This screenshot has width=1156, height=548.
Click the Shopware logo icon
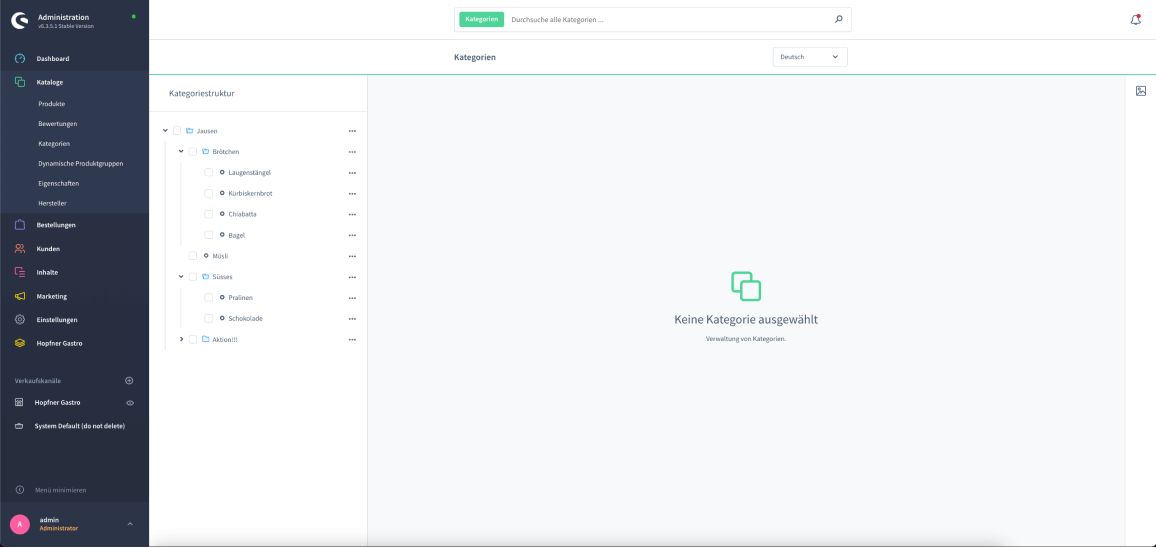20,20
